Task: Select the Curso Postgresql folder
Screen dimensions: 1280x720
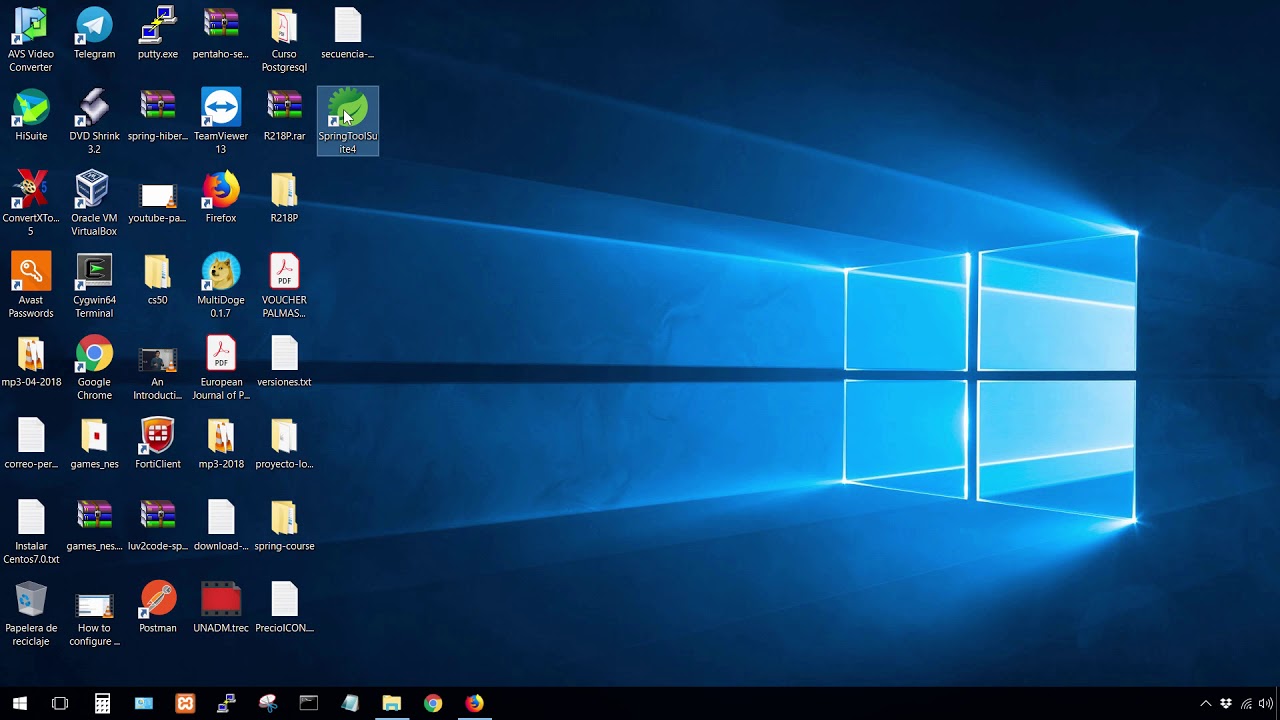Action: [x=284, y=40]
